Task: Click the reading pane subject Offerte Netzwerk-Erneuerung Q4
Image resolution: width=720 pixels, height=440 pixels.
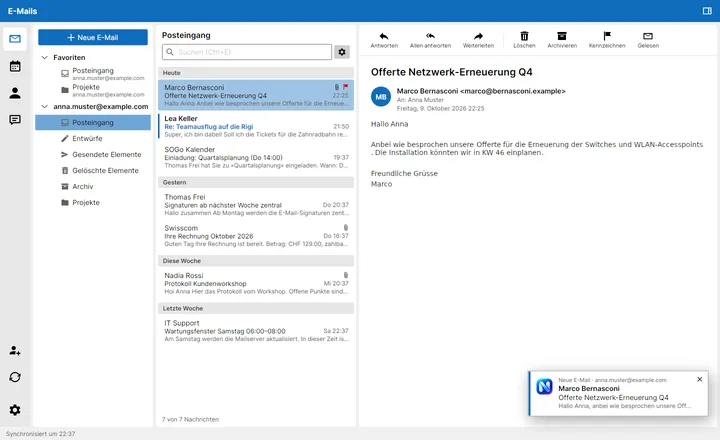Action: tap(451, 72)
